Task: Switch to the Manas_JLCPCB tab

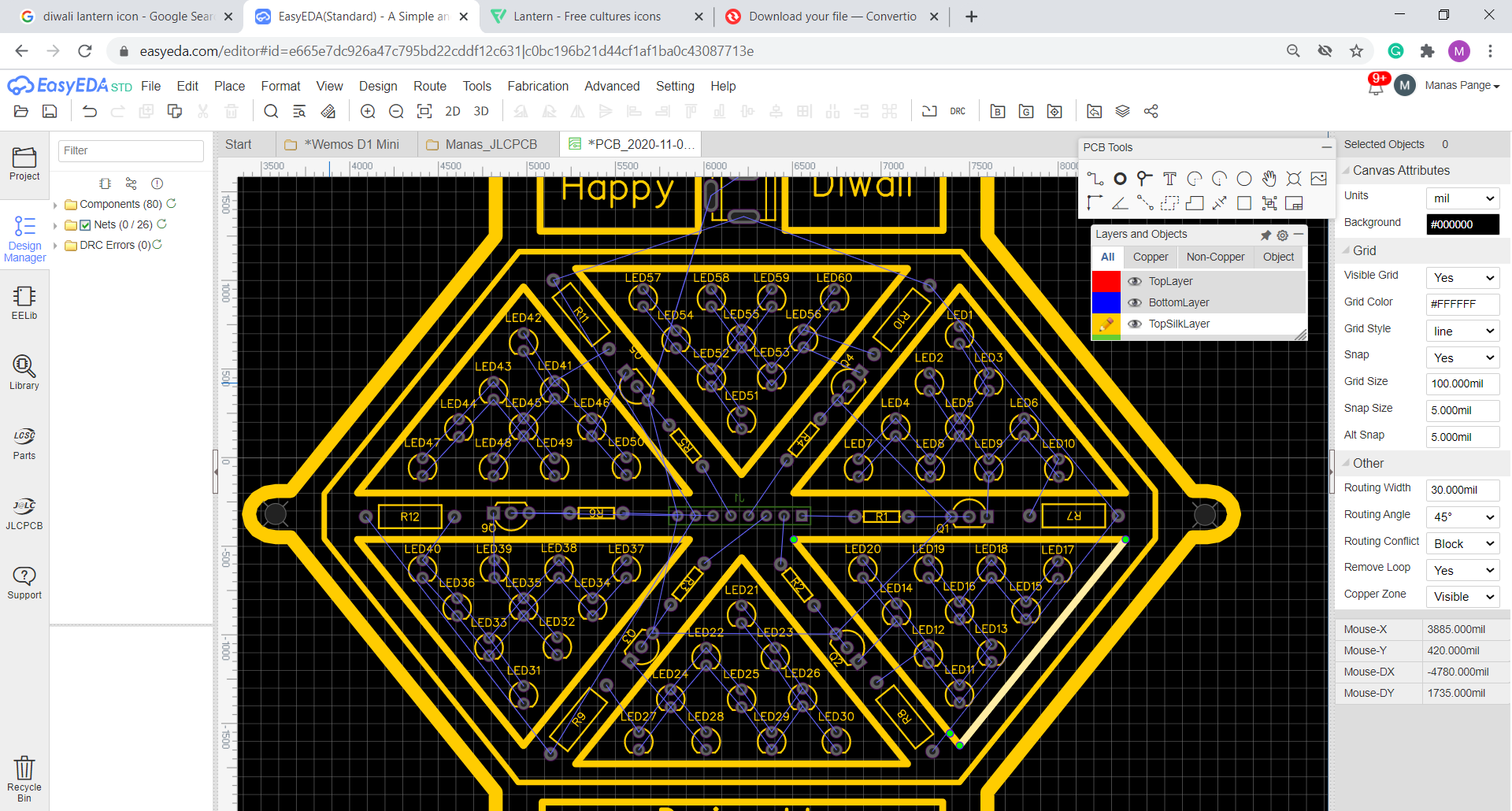Action: click(488, 144)
